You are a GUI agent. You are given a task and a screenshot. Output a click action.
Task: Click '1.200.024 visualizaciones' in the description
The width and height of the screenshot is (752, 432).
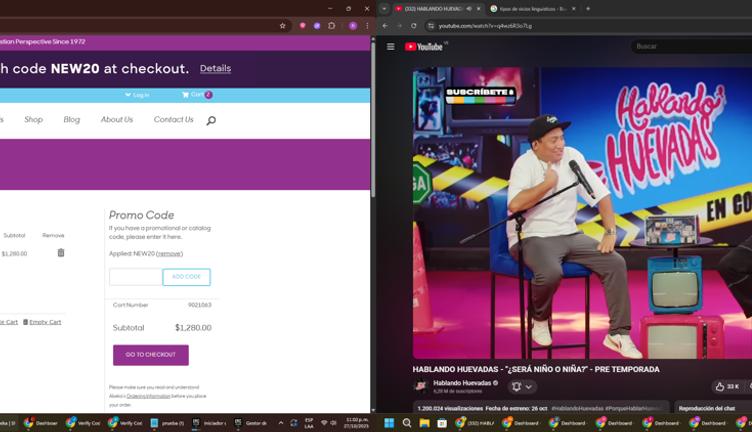click(450, 409)
